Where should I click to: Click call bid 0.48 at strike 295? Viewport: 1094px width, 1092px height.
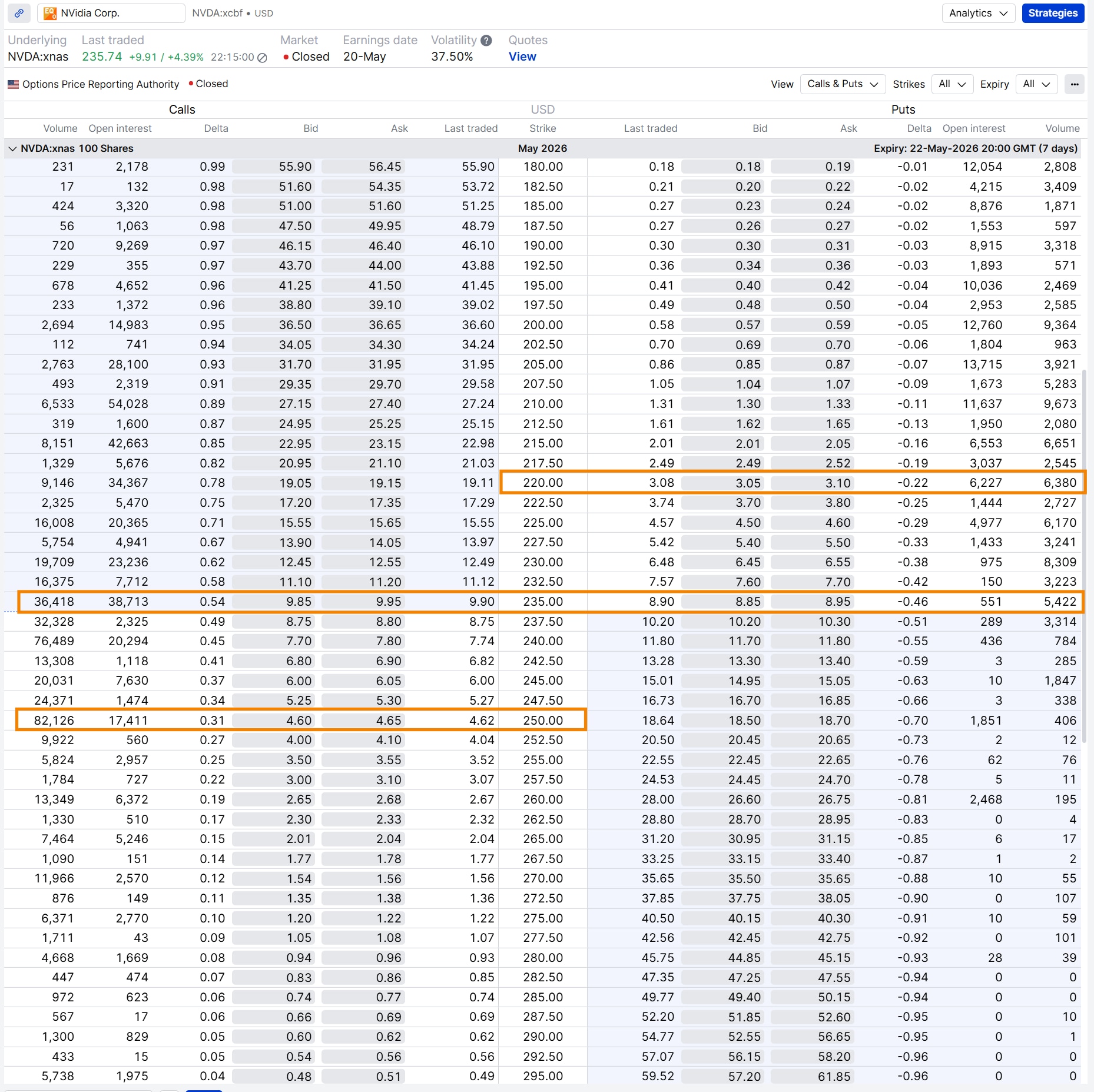273,1077
